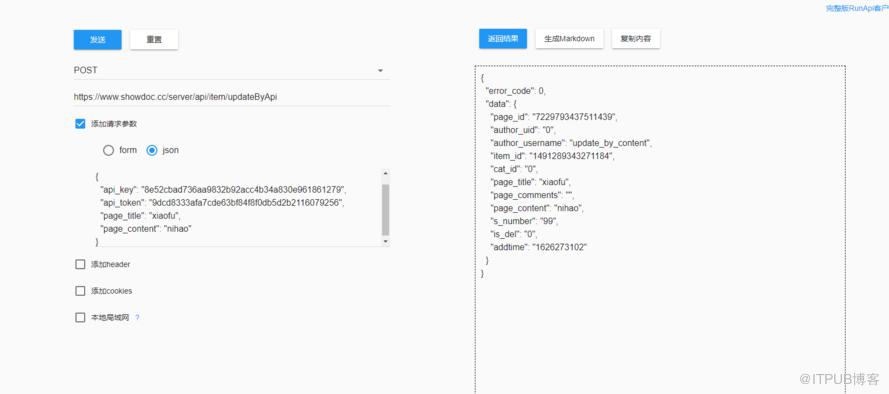Click the "addtime" response line

tap(539, 247)
